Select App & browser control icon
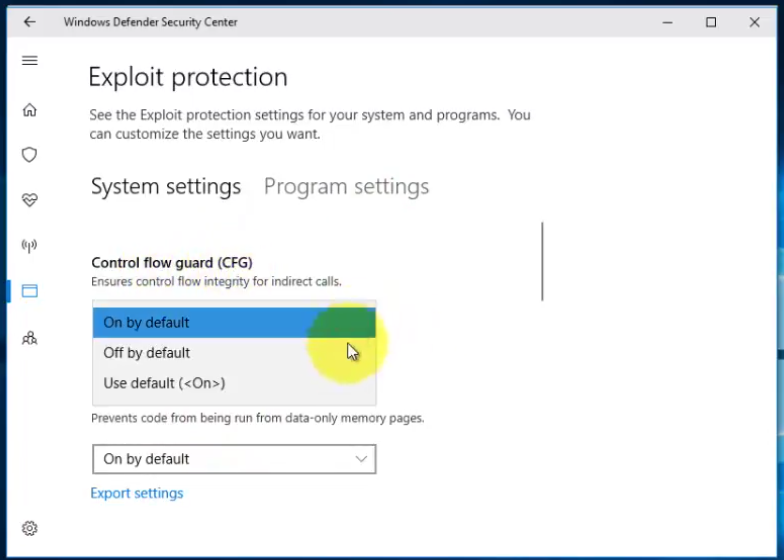Image resolution: width=784 pixels, height=560 pixels. pyautogui.click(x=30, y=290)
